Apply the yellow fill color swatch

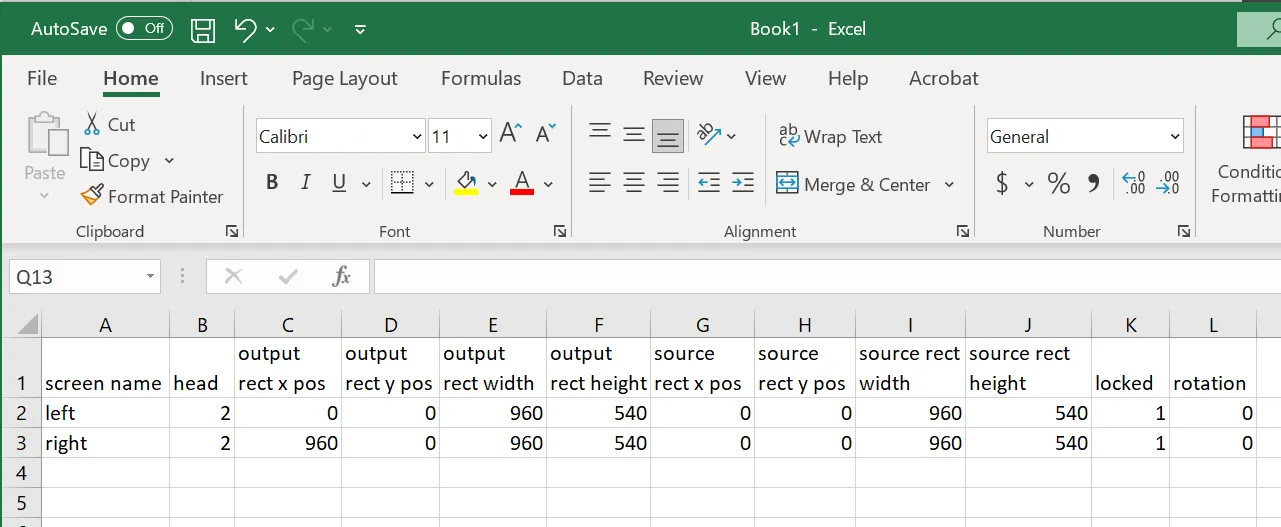pyautogui.click(x=466, y=183)
